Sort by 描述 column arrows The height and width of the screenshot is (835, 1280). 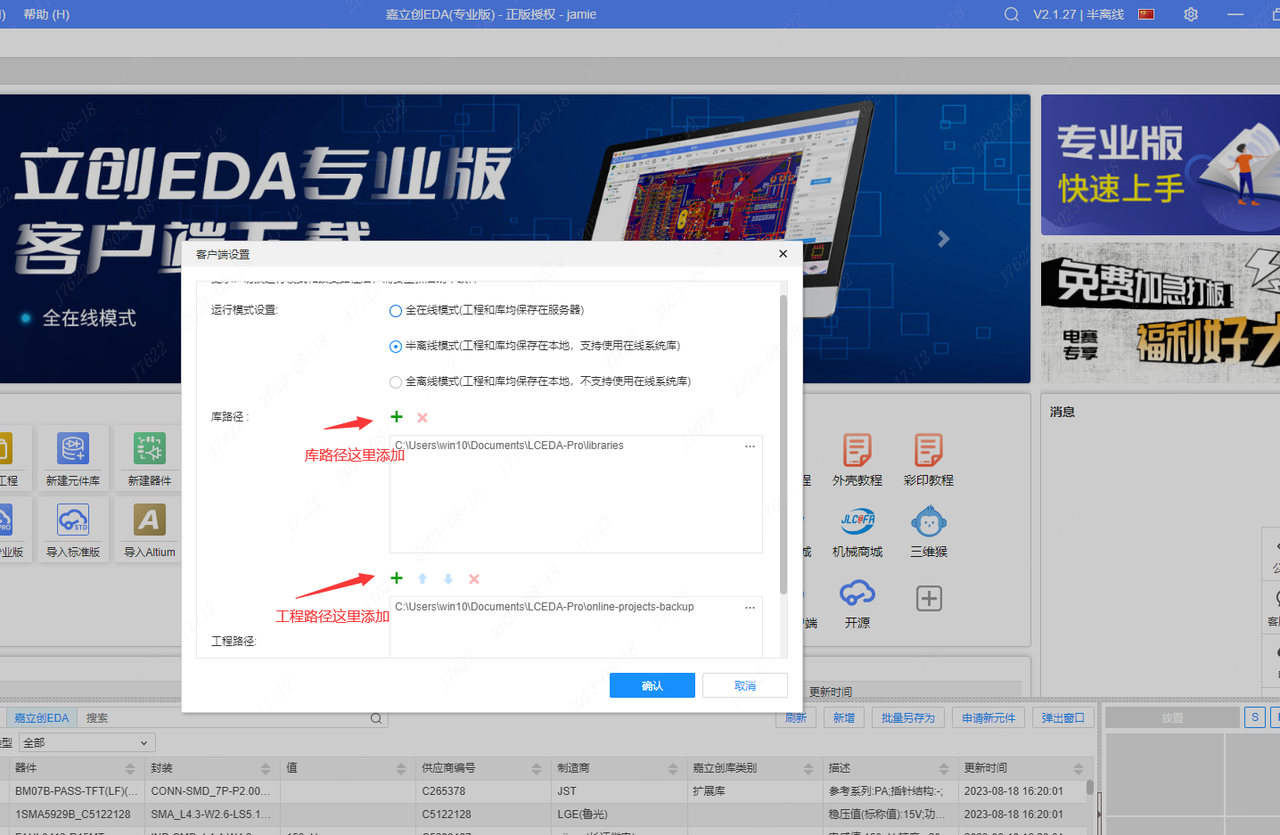click(x=943, y=768)
